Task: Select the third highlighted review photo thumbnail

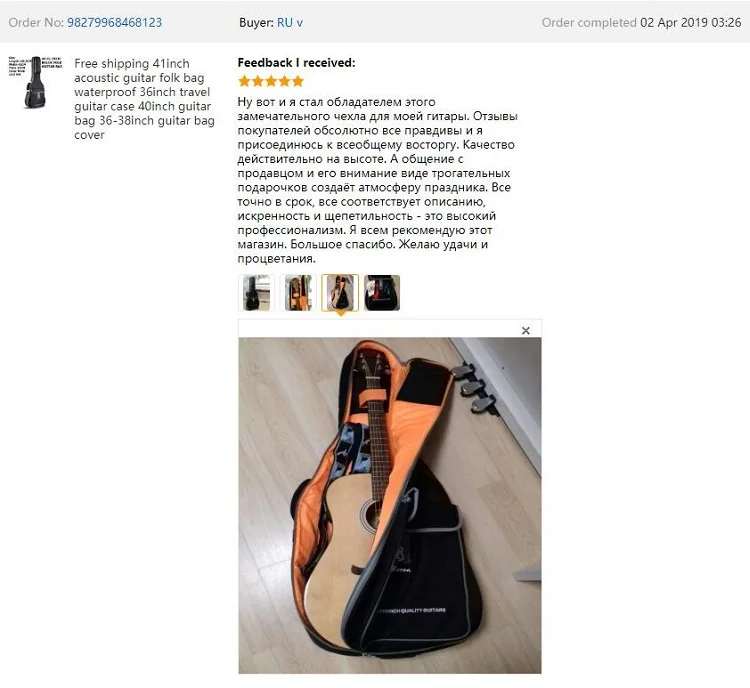Action: (x=340, y=292)
